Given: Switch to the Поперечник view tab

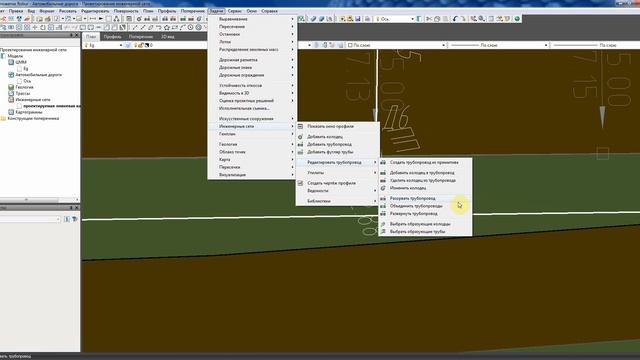Looking at the screenshot, I should pyautogui.click(x=140, y=36).
